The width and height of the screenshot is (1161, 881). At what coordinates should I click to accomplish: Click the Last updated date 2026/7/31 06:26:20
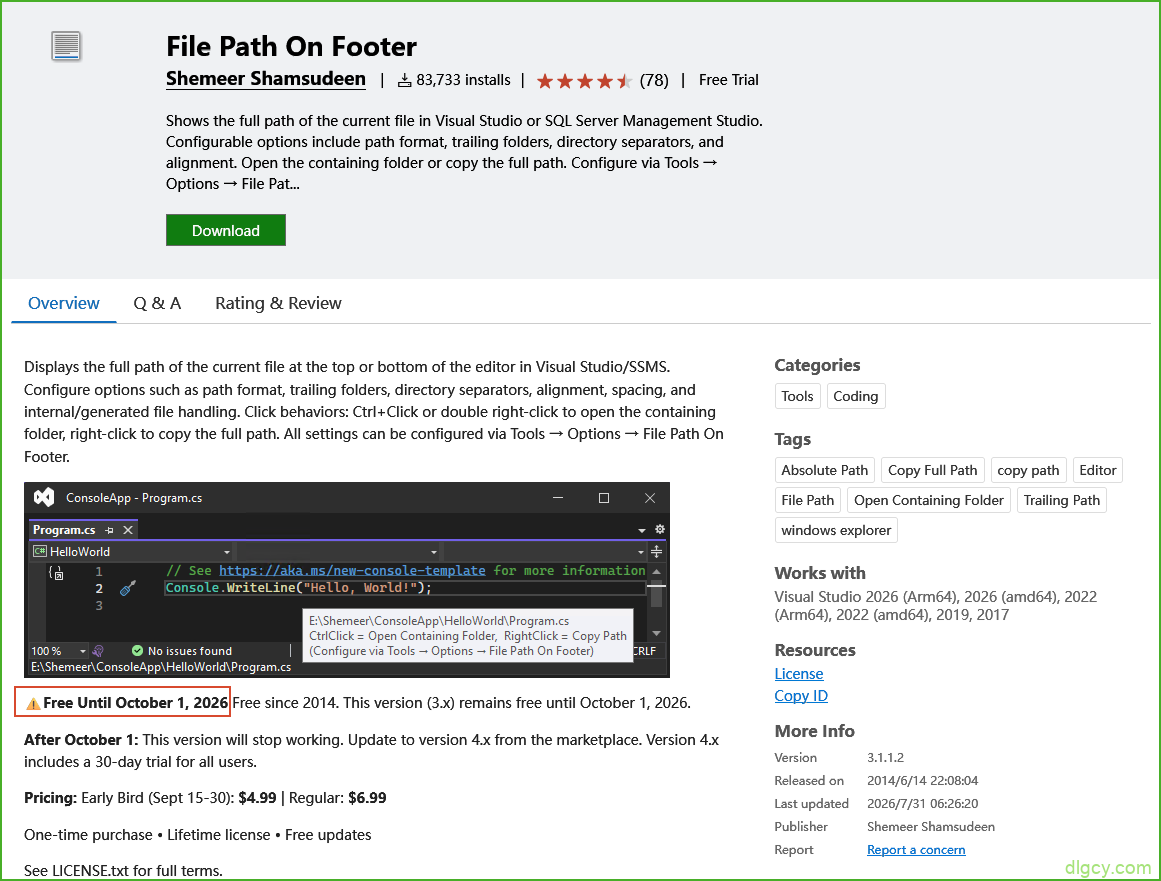(x=923, y=803)
